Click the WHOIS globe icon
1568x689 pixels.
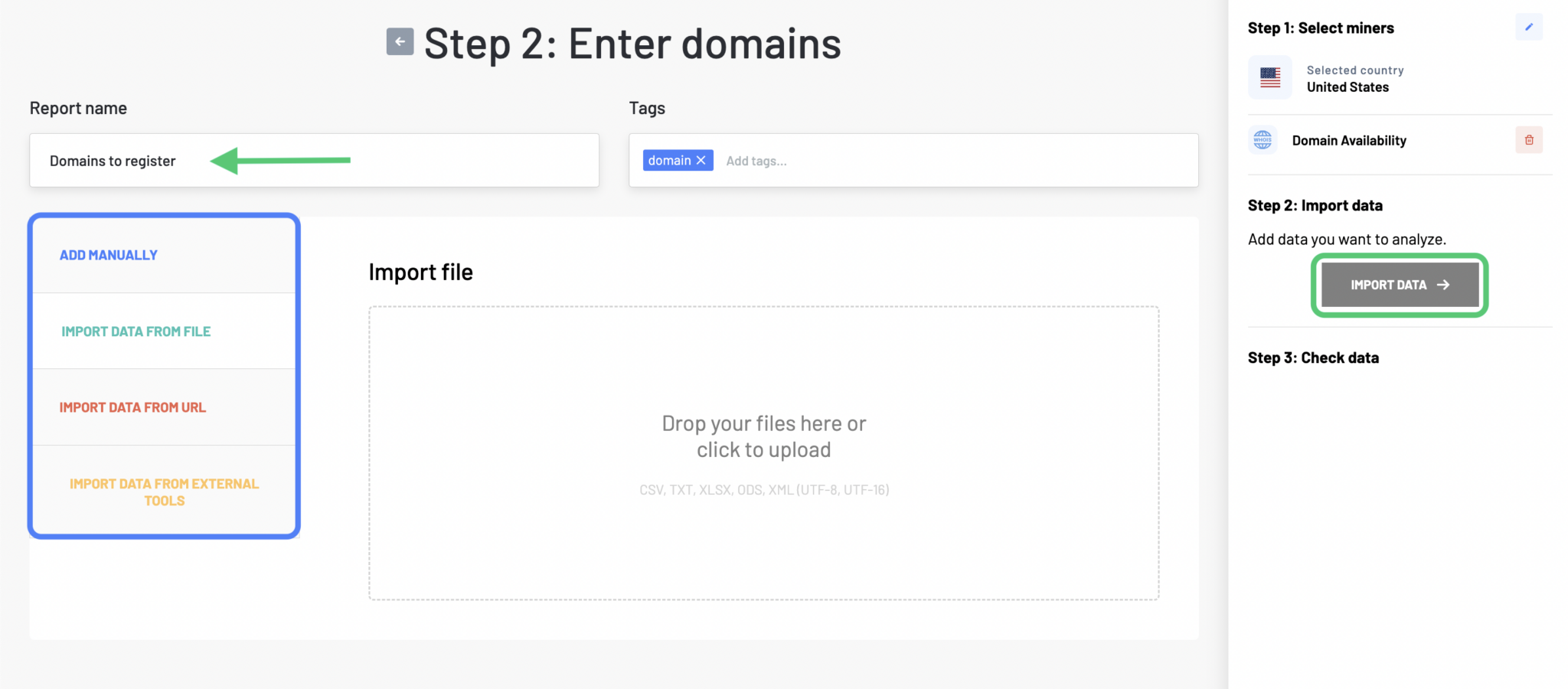point(1262,139)
